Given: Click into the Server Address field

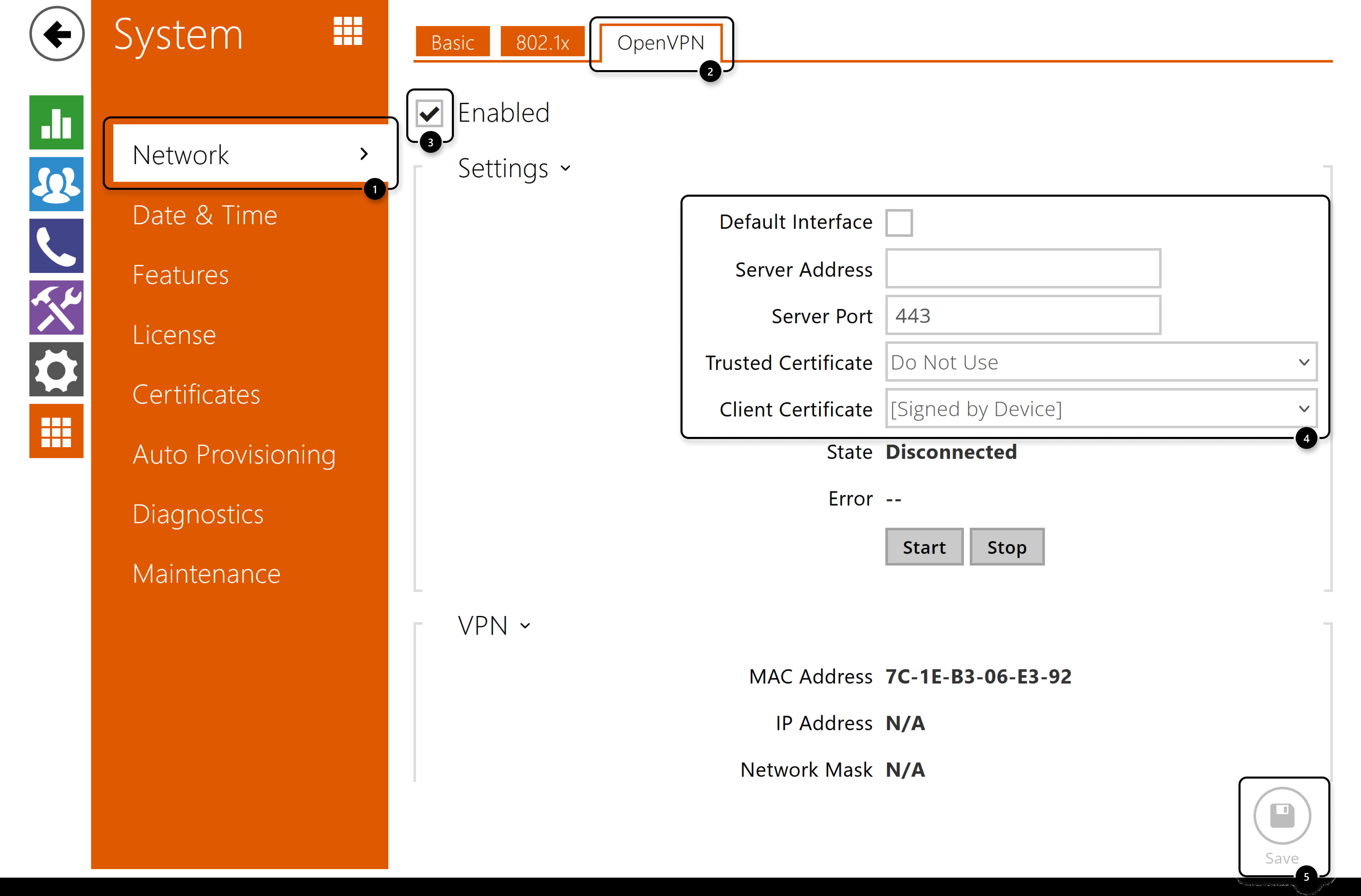Looking at the screenshot, I should [1023, 269].
